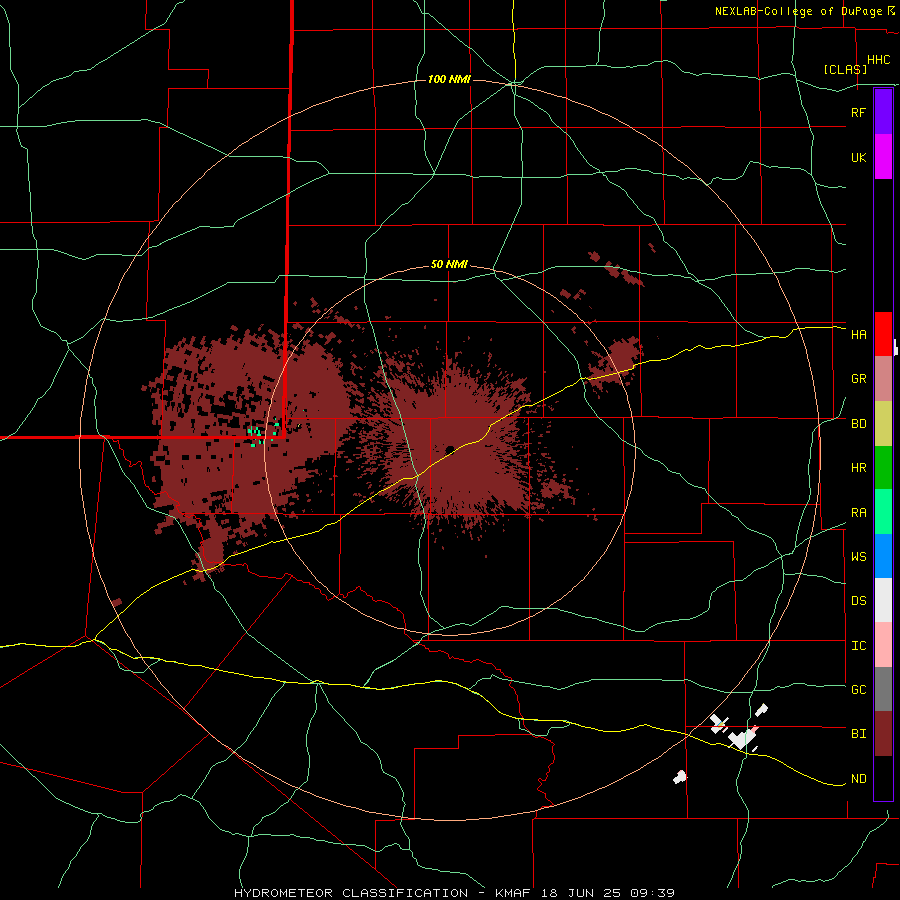This screenshot has width=900, height=900.
Task: Click the HR legend label
Action: coord(858,468)
